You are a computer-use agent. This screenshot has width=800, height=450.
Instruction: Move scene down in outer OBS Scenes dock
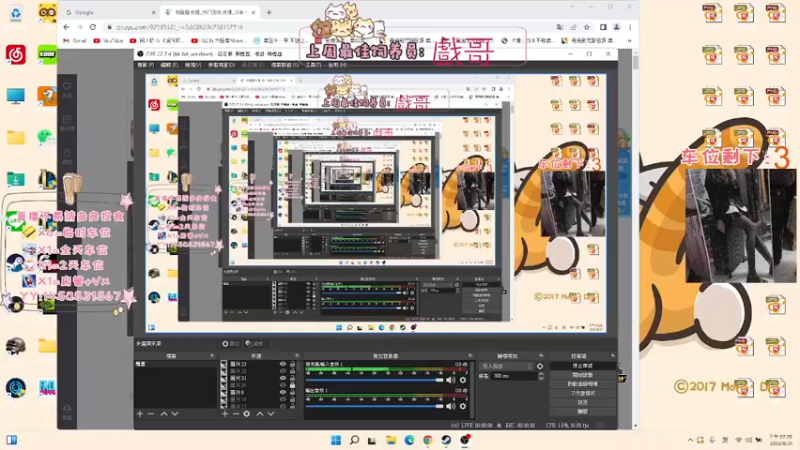175,414
